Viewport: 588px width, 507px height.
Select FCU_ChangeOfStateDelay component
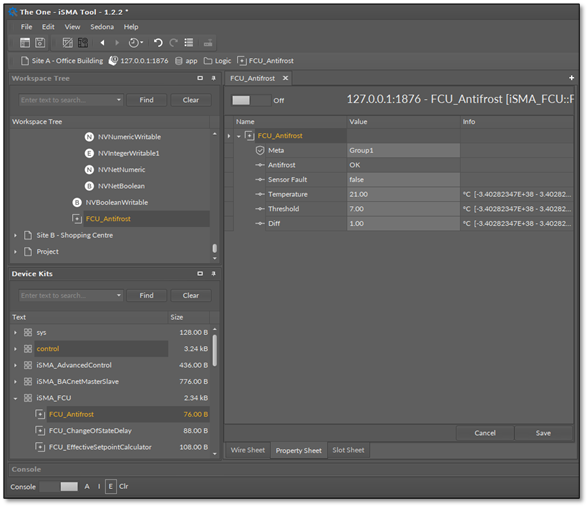click(90, 431)
